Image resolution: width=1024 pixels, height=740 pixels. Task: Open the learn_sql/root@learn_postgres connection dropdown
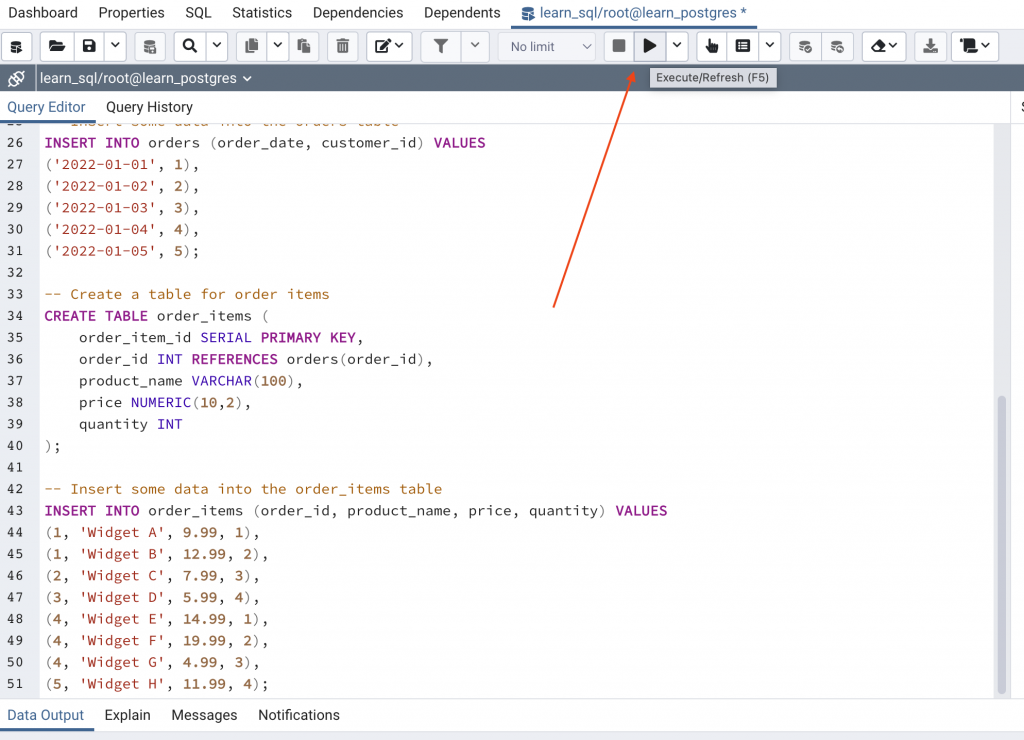146,78
